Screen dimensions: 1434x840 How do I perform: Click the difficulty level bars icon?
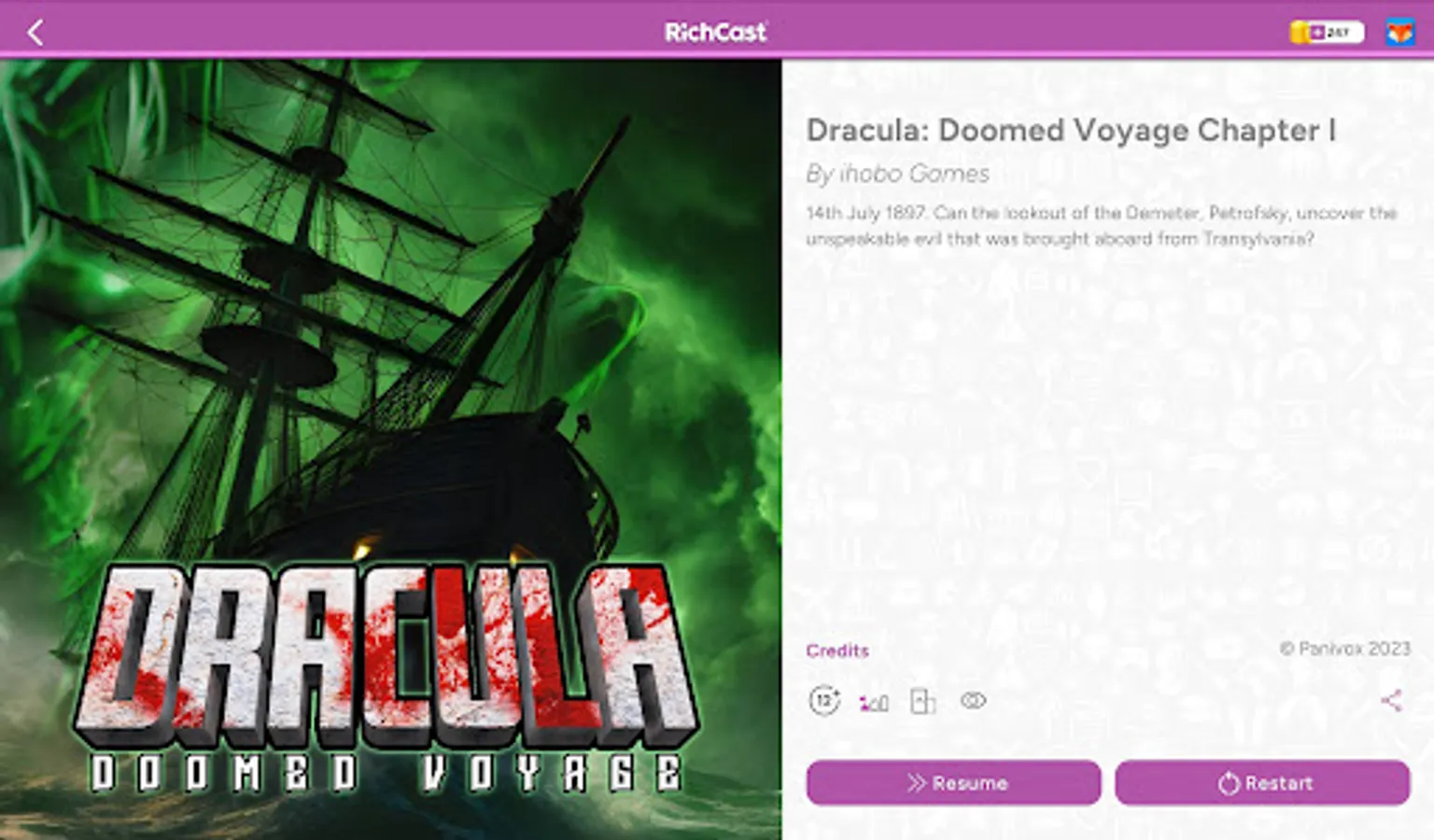(874, 702)
